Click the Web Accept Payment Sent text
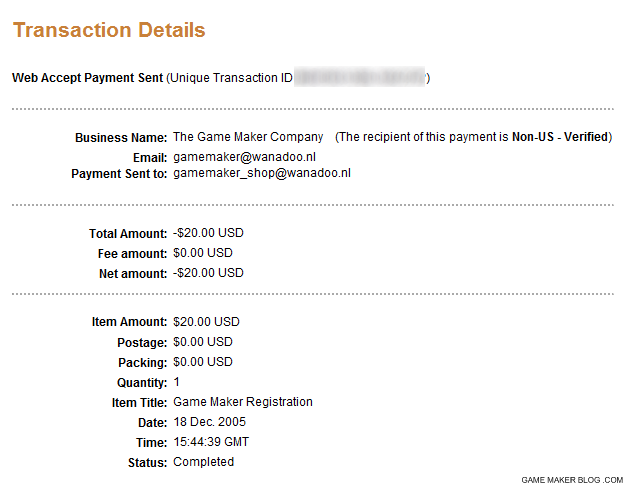Screen dimensions: 625x485 (87, 78)
